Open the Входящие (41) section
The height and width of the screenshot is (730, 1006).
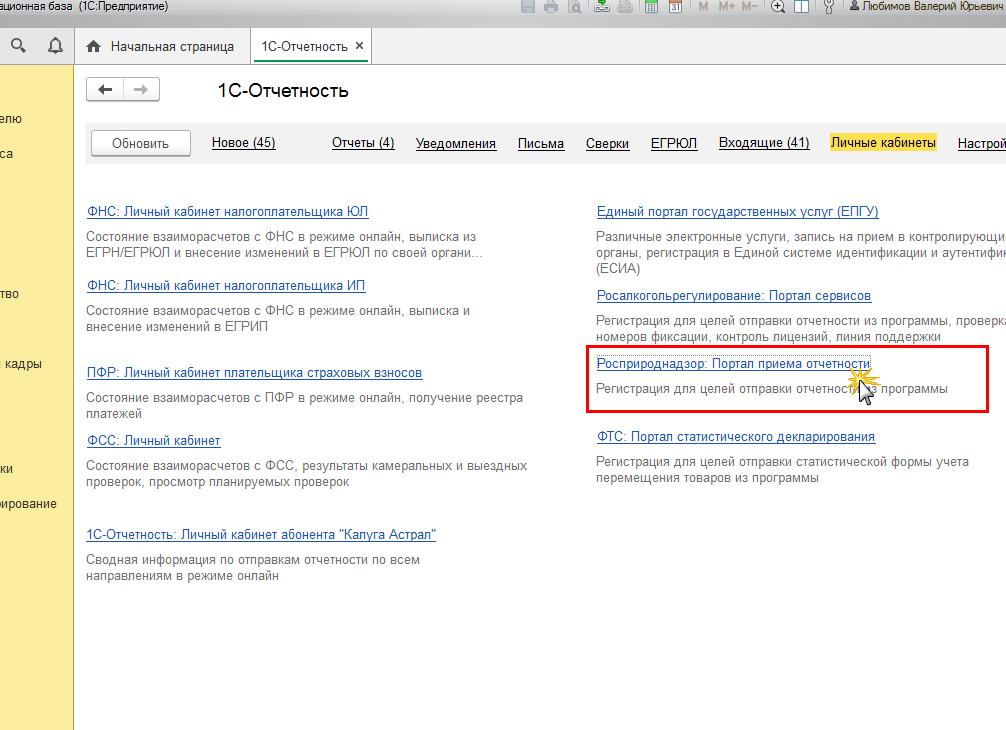(764, 142)
